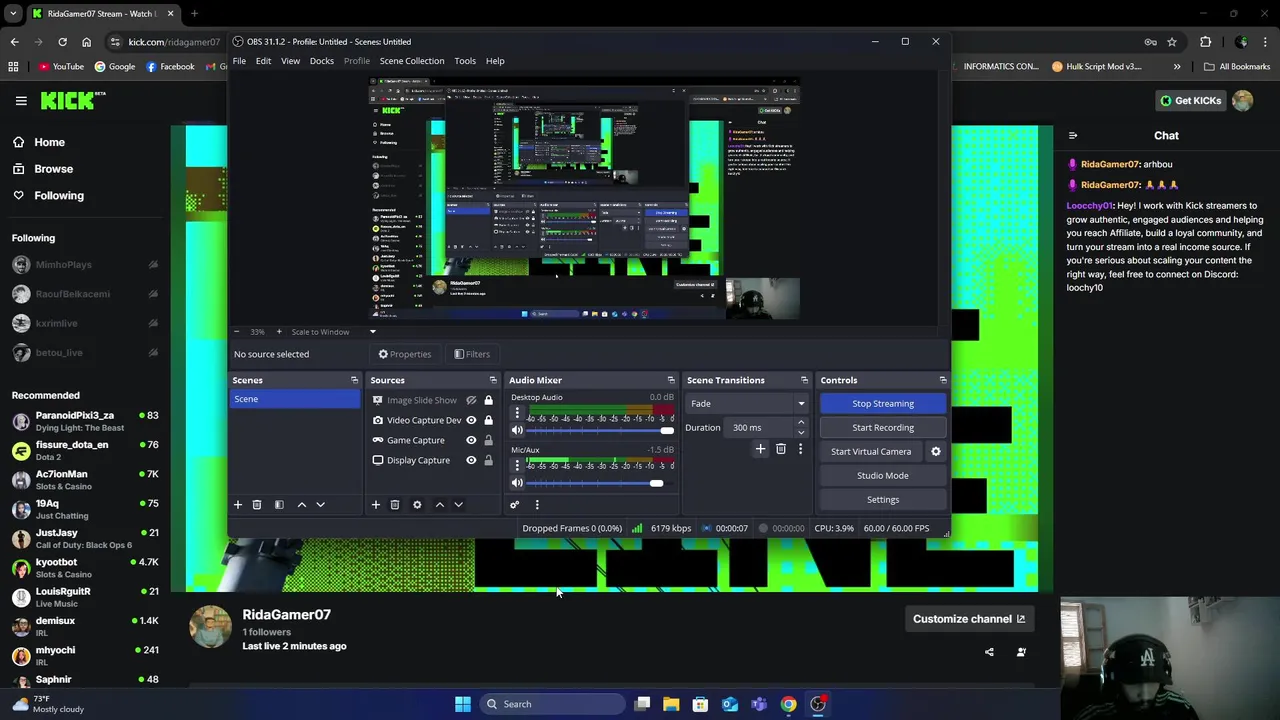Zoom out preview minus button
The height and width of the screenshot is (720, 1280).
click(x=237, y=332)
